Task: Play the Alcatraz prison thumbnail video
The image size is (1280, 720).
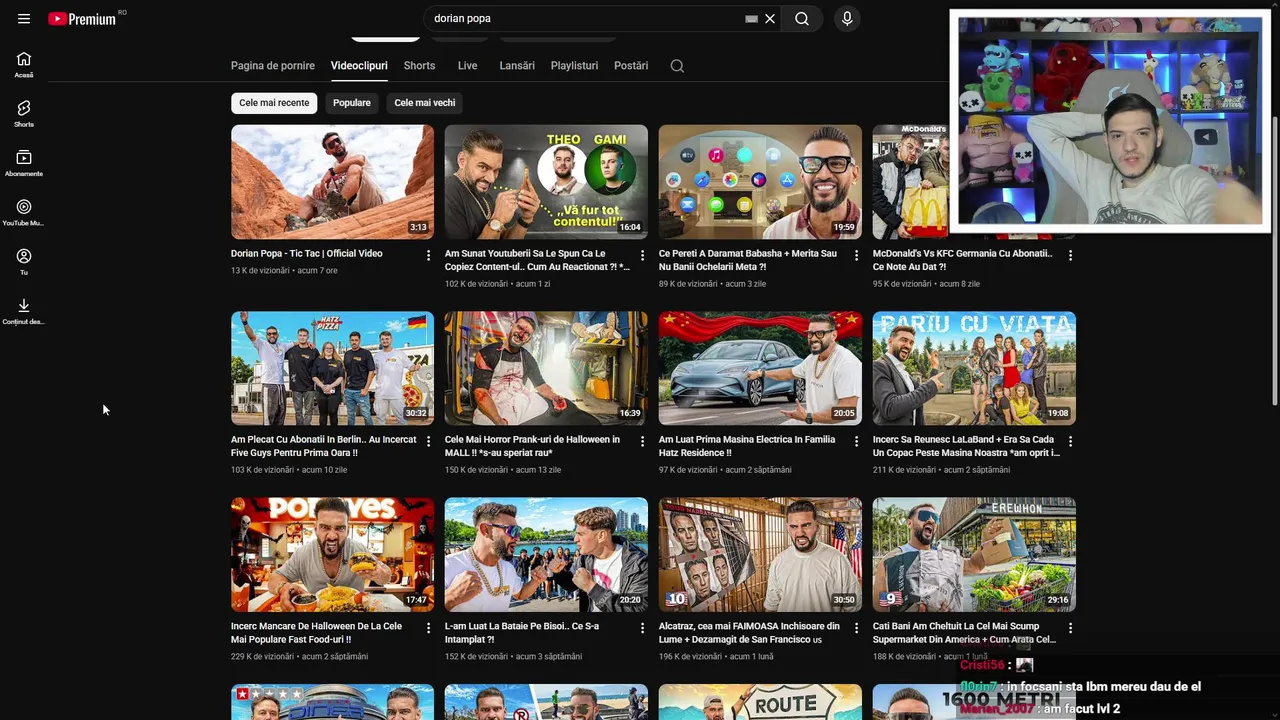Action: tap(760, 555)
